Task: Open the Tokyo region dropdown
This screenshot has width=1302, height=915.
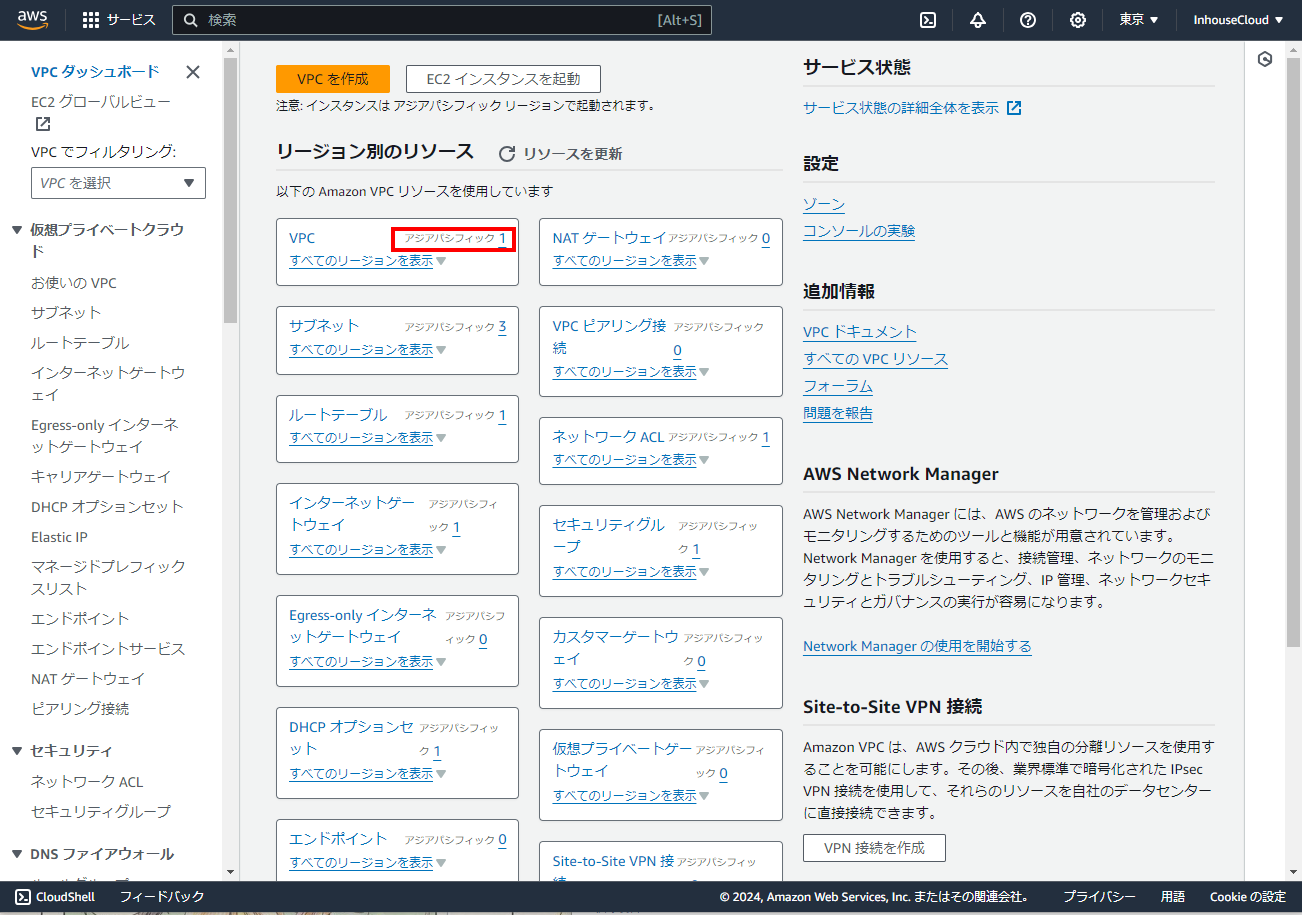Action: click(x=1138, y=20)
